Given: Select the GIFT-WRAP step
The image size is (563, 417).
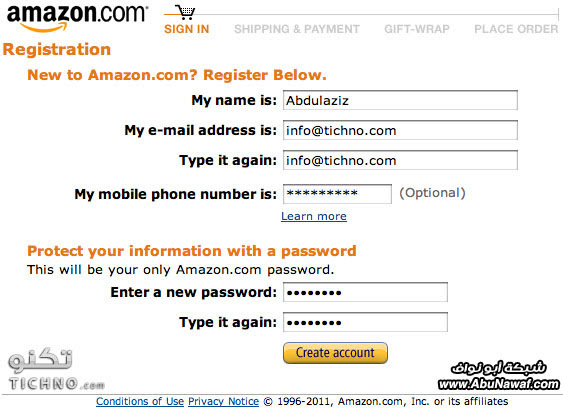Looking at the screenshot, I should pyautogui.click(x=417, y=29).
